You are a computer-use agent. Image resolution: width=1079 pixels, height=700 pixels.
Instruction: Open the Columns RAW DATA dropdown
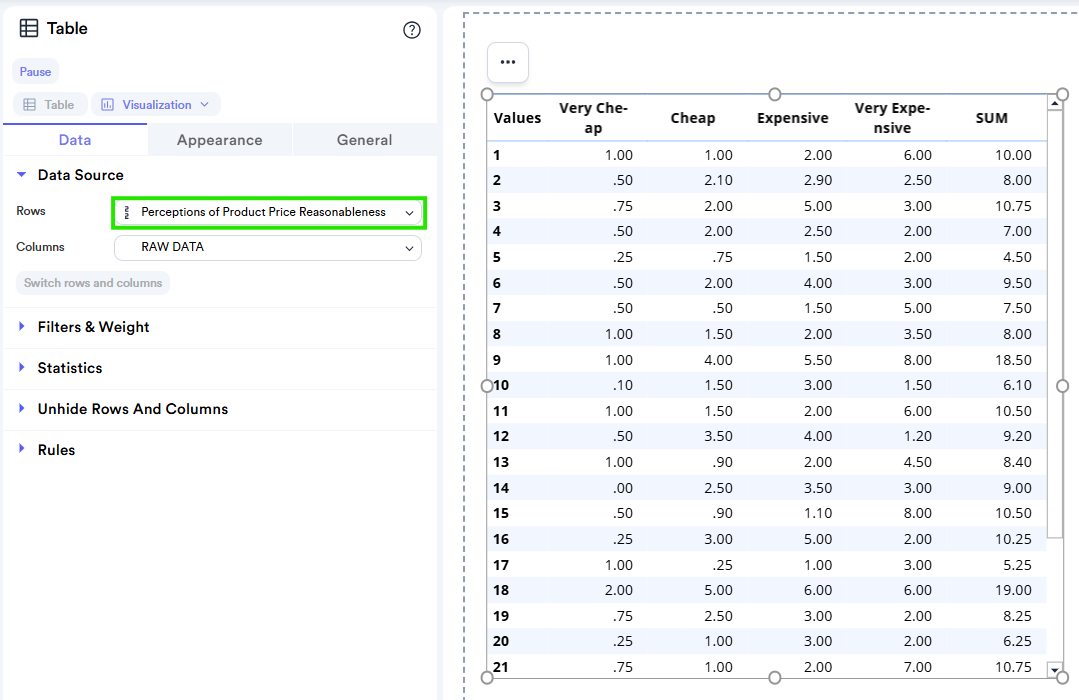(x=268, y=247)
